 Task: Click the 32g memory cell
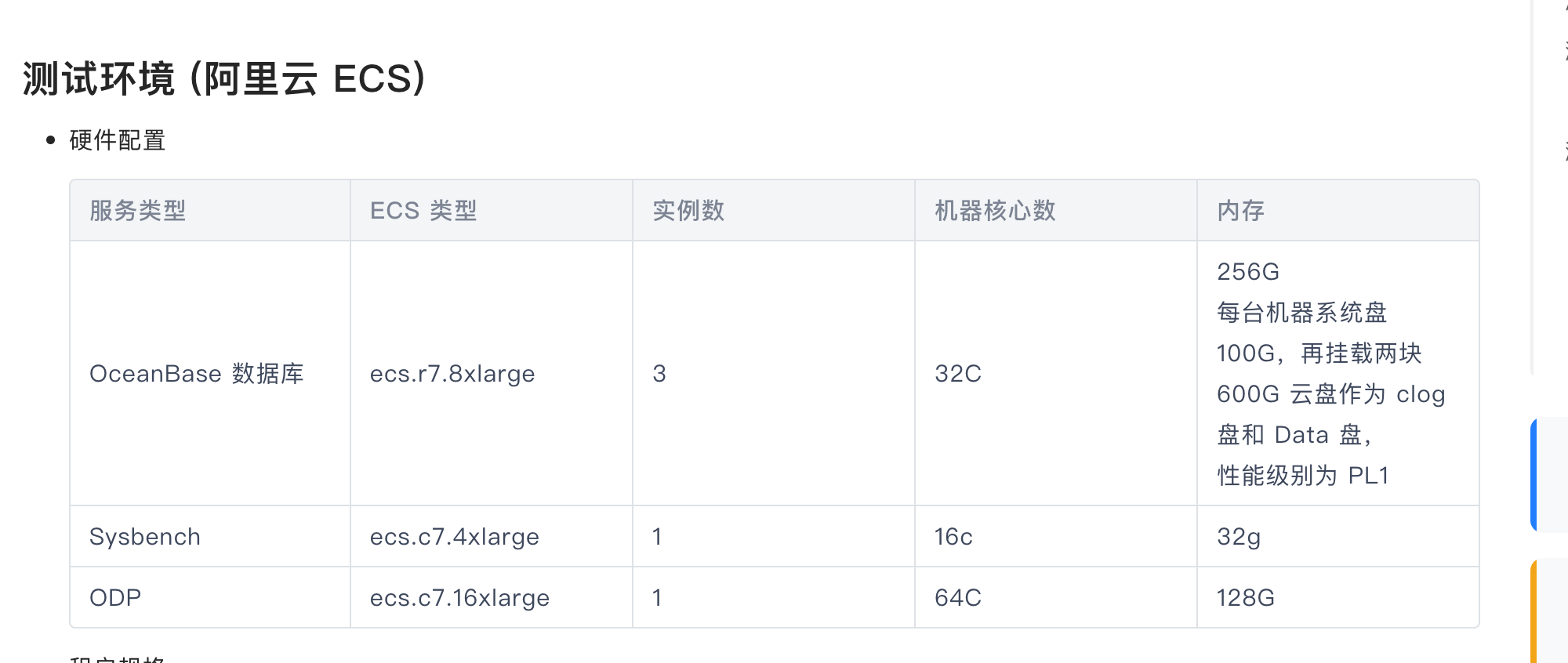(x=1239, y=537)
